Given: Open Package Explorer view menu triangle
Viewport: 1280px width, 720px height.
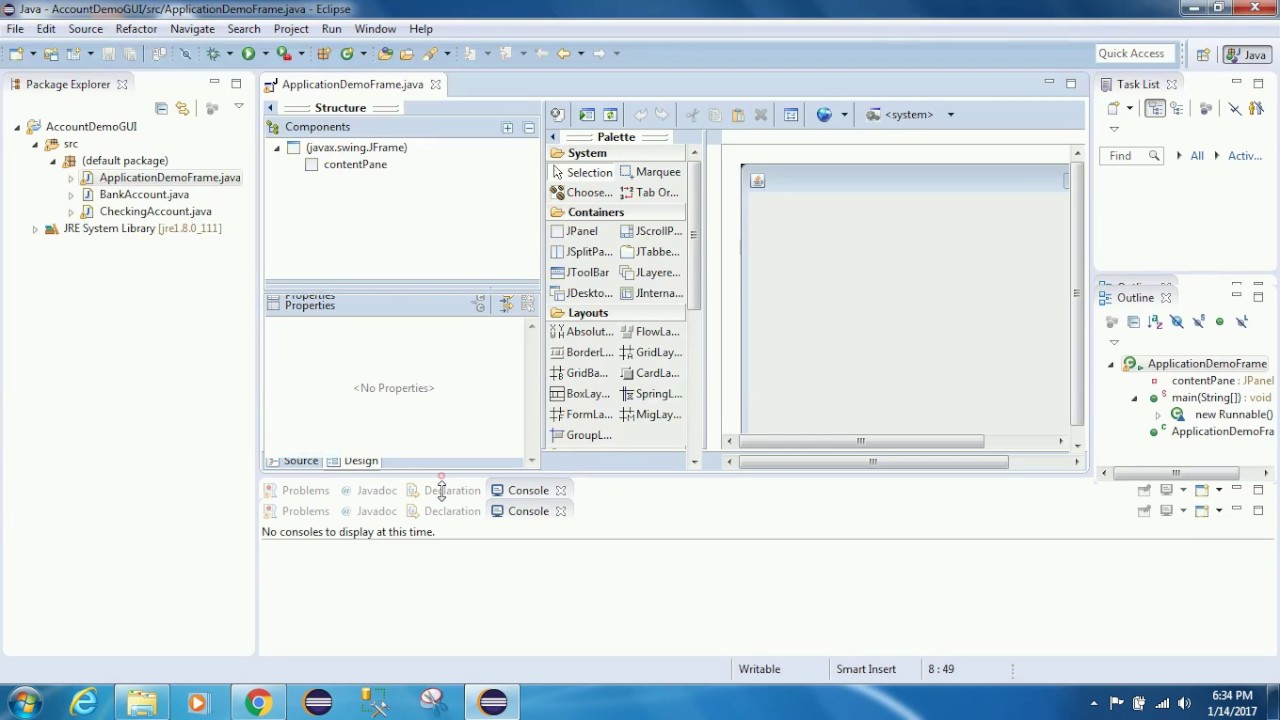Looking at the screenshot, I should coord(238,106).
